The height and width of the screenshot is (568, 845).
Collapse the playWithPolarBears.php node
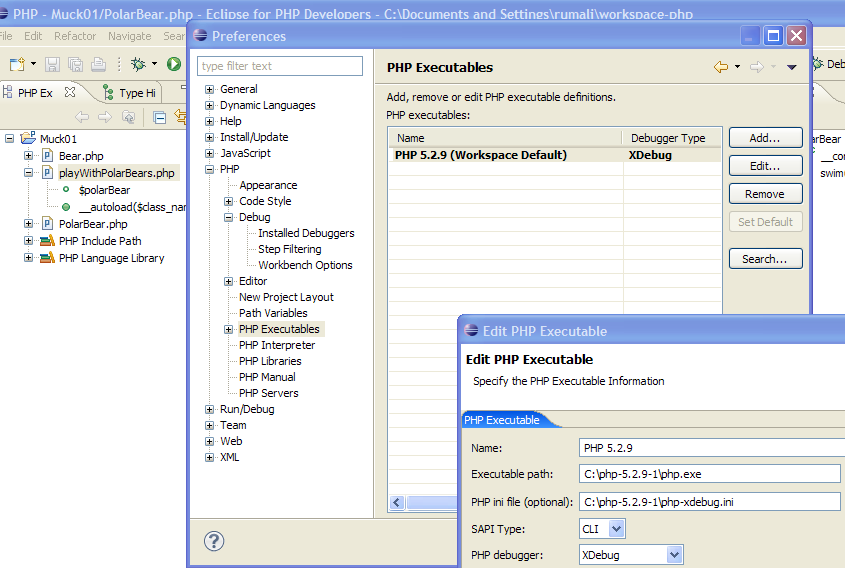tap(29, 173)
